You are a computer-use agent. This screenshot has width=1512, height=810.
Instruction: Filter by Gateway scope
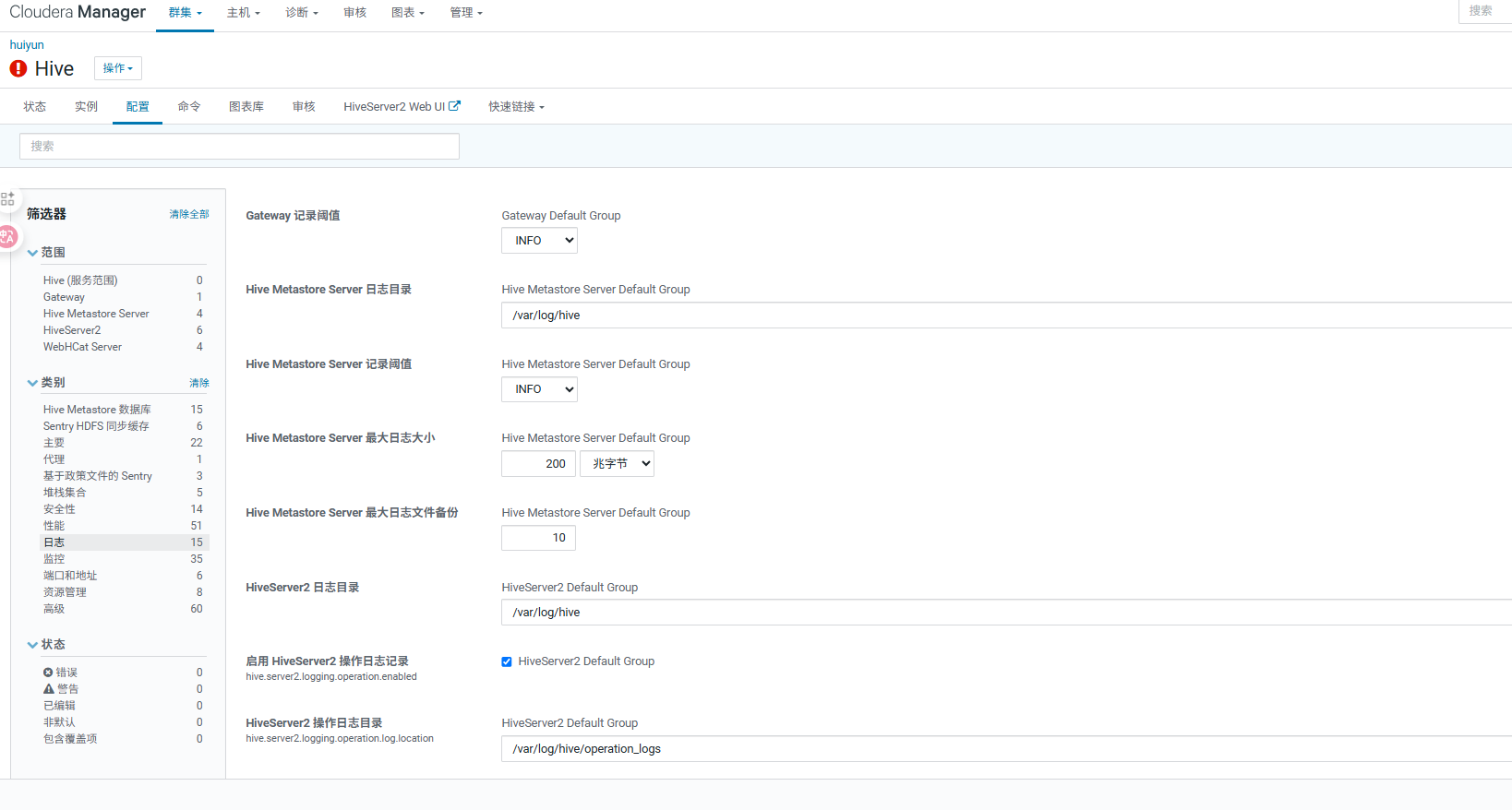[64, 297]
